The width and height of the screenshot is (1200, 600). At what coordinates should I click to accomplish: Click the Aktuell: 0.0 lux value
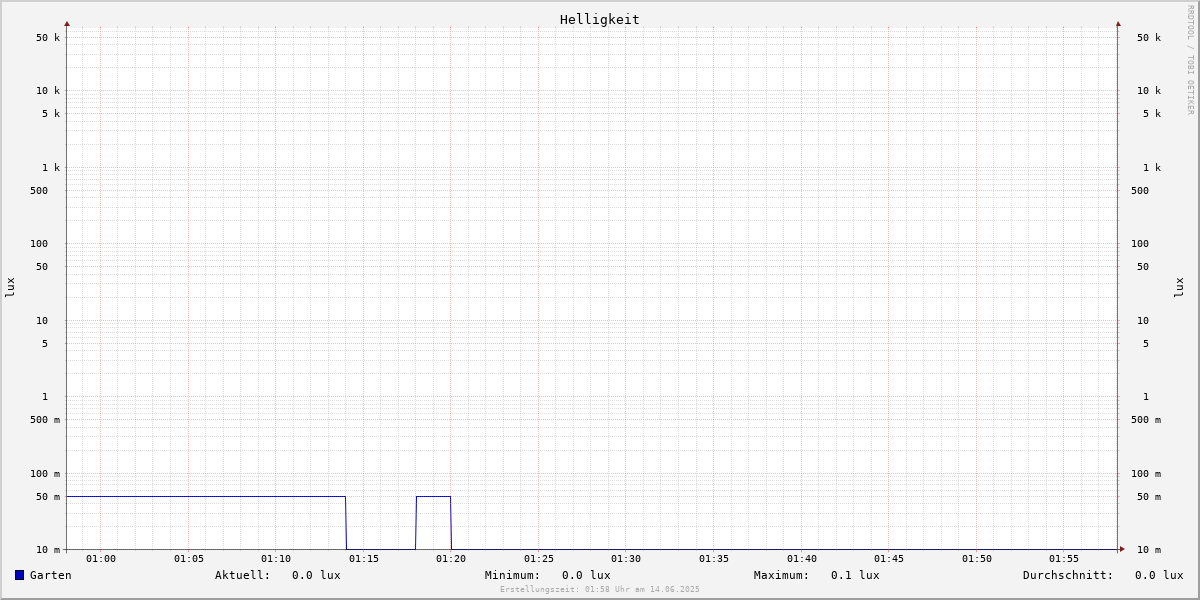click(x=278, y=575)
